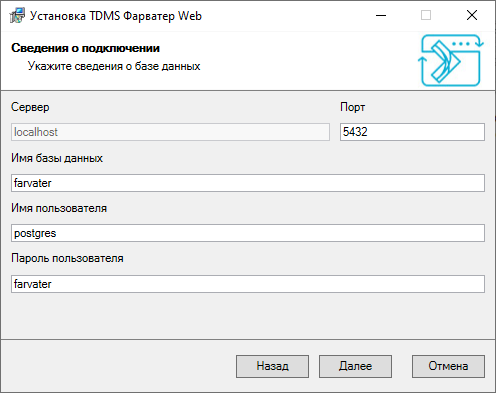Minimize the installer window
Image resolution: width=496 pixels, height=393 pixels.
(x=381, y=15)
